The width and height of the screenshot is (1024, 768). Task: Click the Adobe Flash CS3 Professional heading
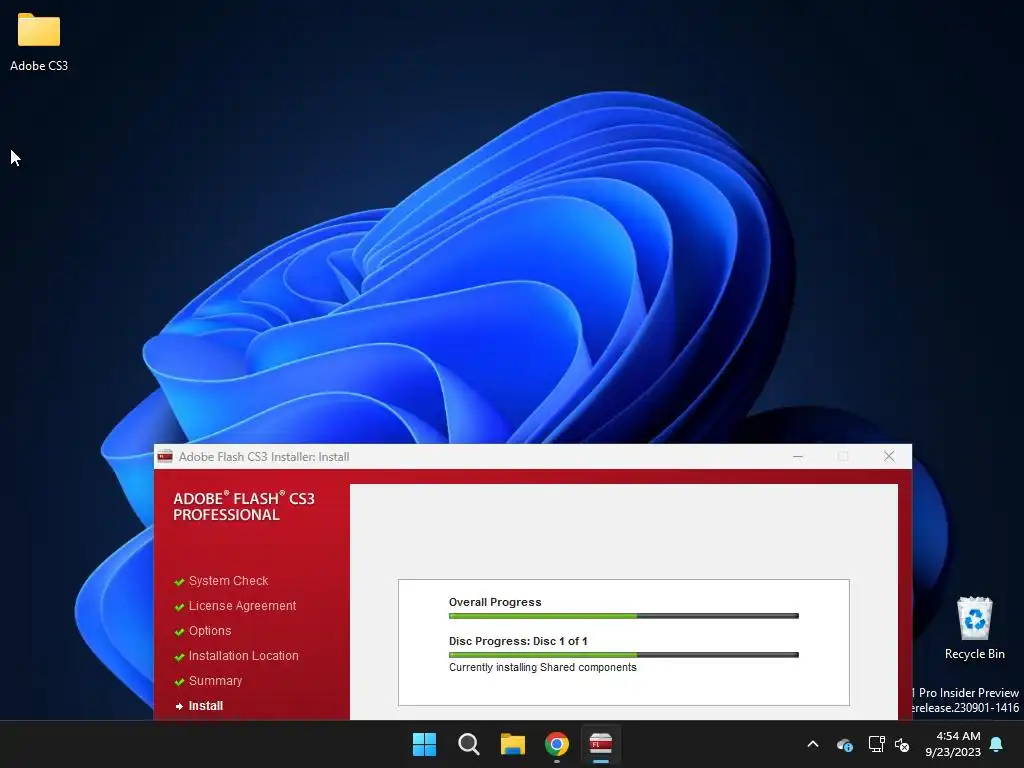(244, 506)
